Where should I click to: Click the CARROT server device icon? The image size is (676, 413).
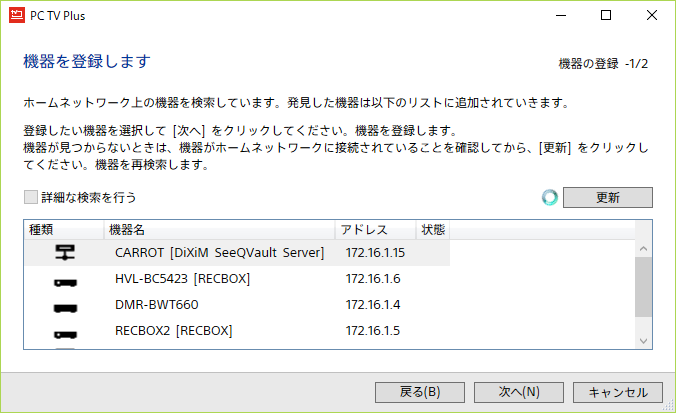(x=65, y=253)
